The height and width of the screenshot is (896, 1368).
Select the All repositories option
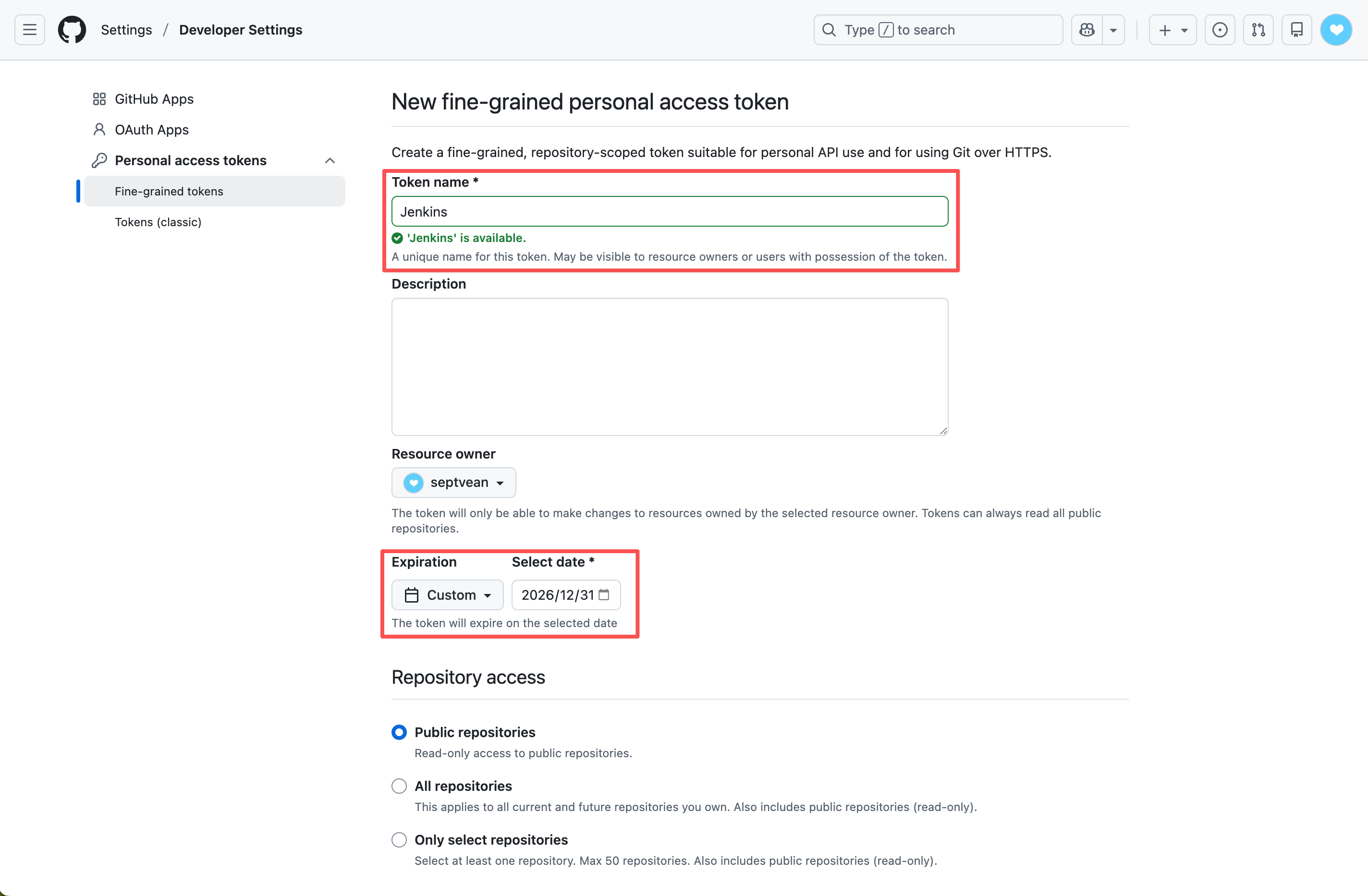(399, 786)
